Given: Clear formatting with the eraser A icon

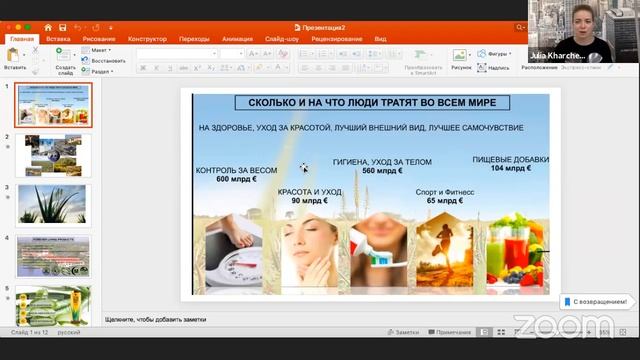Looking at the screenshot, I should click(282, 54).
